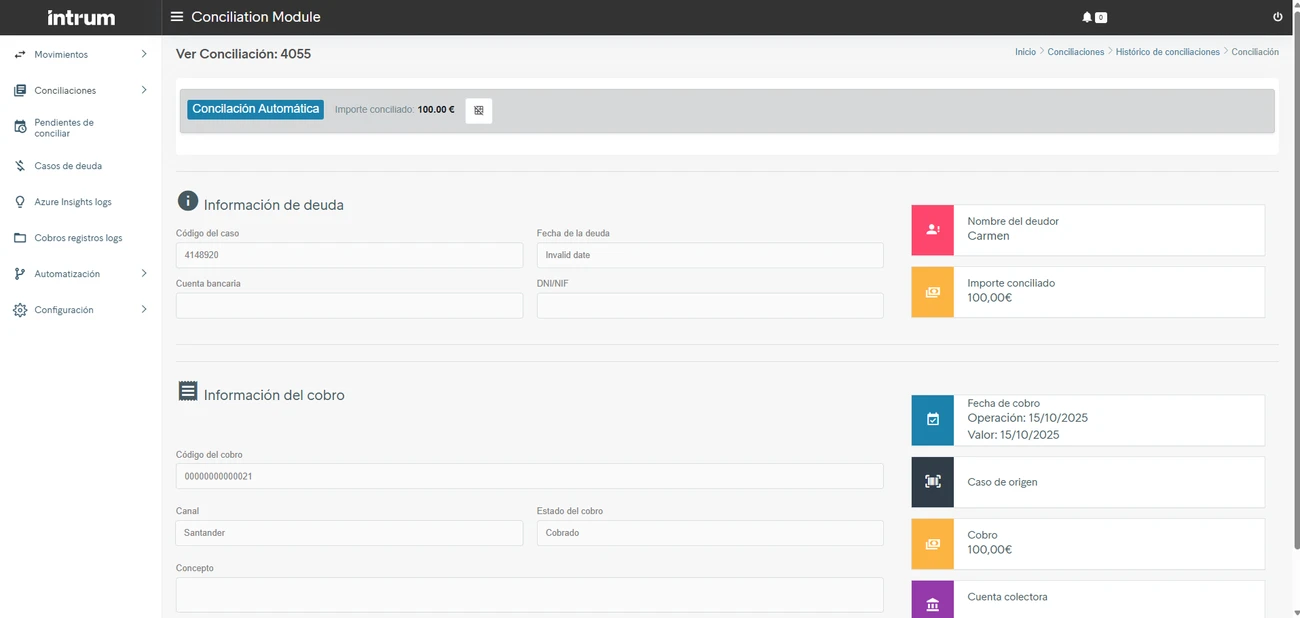Open Pendientes de conciliar in sidebar
This screenshot has width=1300, height=618.
pyautogui.click(x=64, y=128)
